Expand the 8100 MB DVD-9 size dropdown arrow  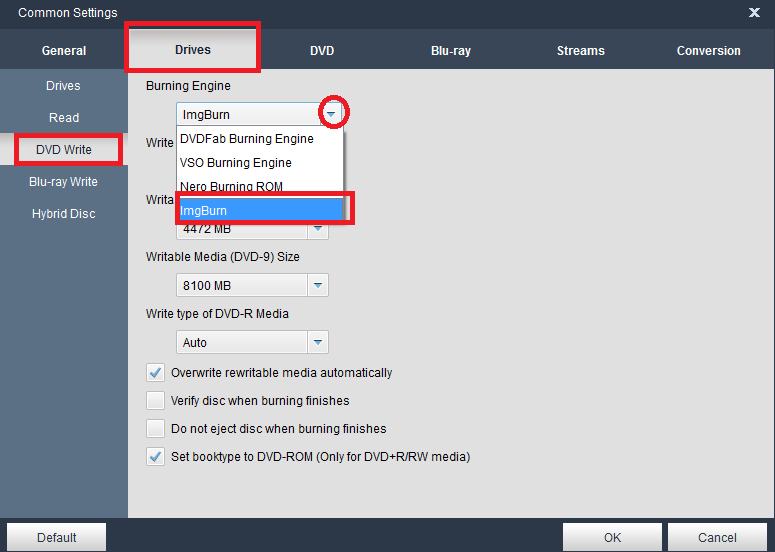tap(318, 285)
